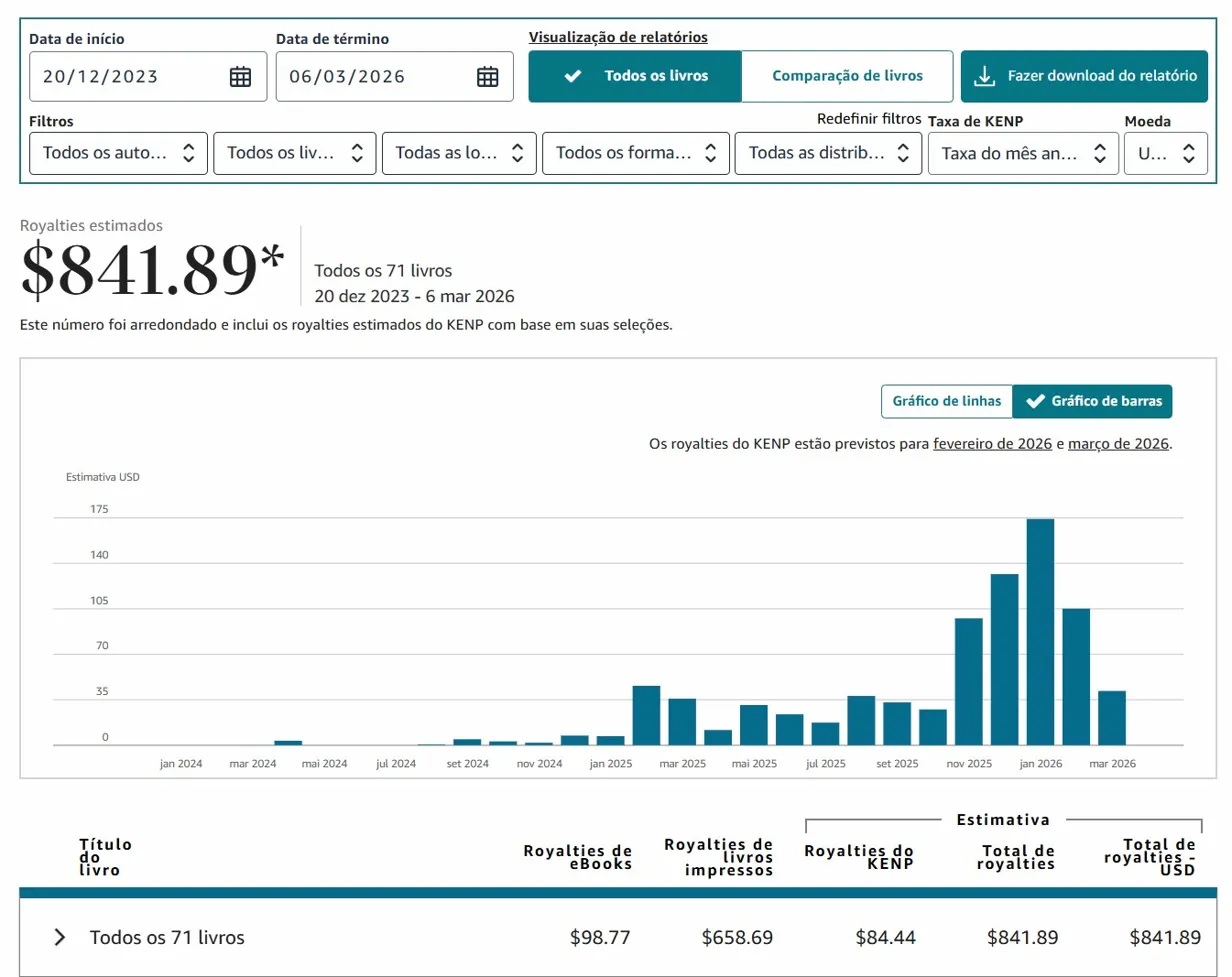Viewport: 1232px width, 977px height.
Task: Open the Todas as lojas filter dropdown
Action: pyautogui.click(x=458, y=153)
